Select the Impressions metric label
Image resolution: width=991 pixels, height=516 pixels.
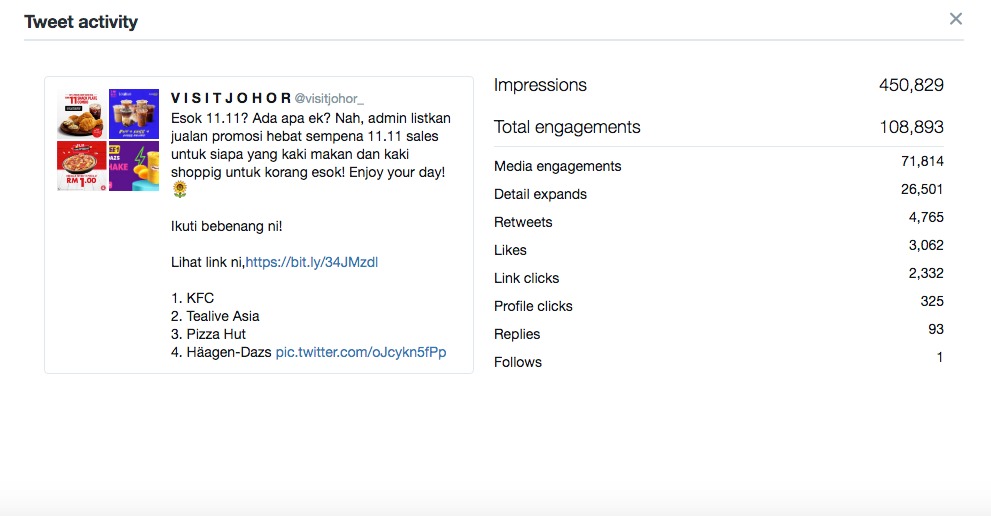pyautogui.click(x=540, y=85)
